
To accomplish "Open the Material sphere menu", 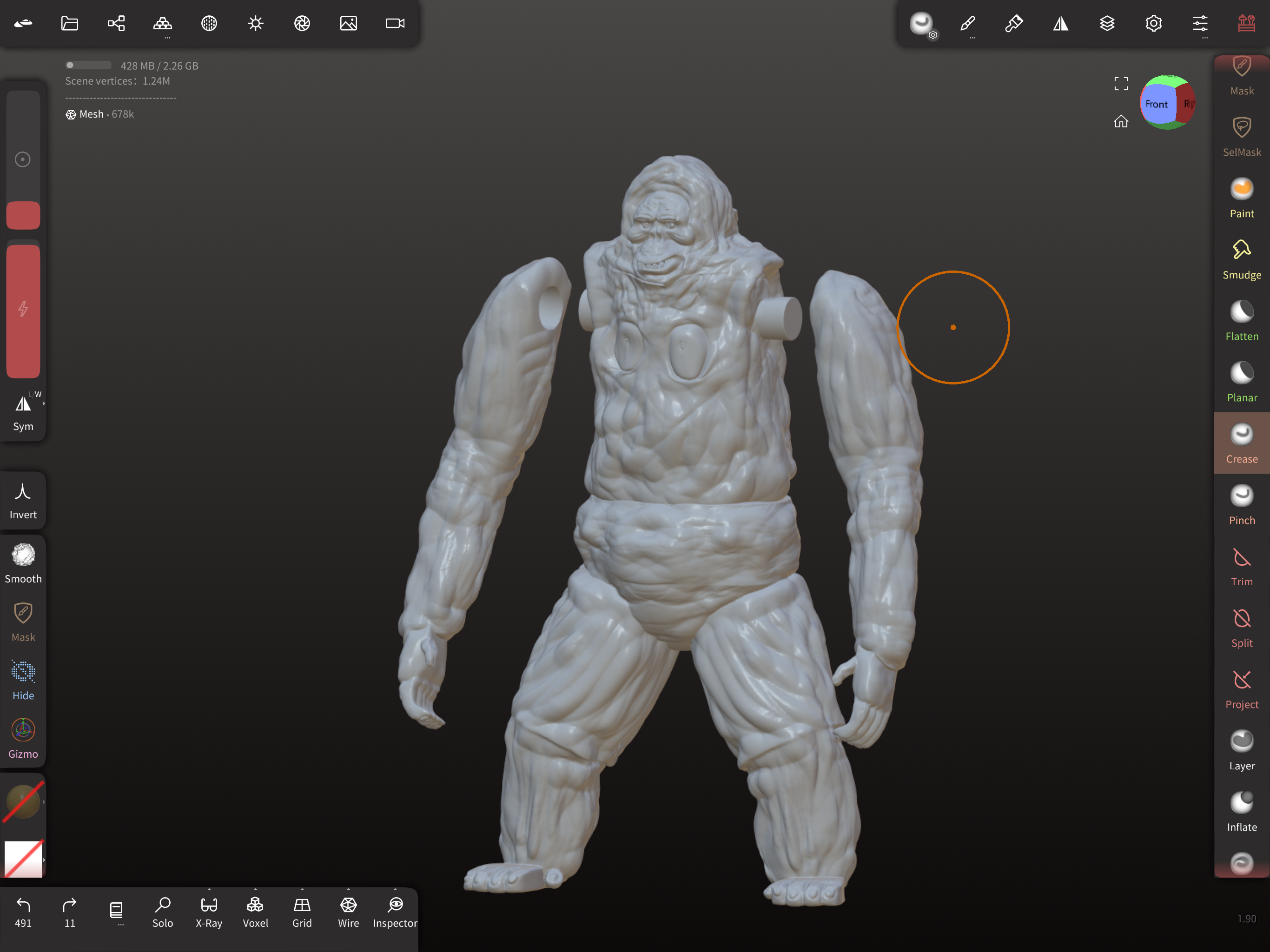I will [x=209, y=24].
